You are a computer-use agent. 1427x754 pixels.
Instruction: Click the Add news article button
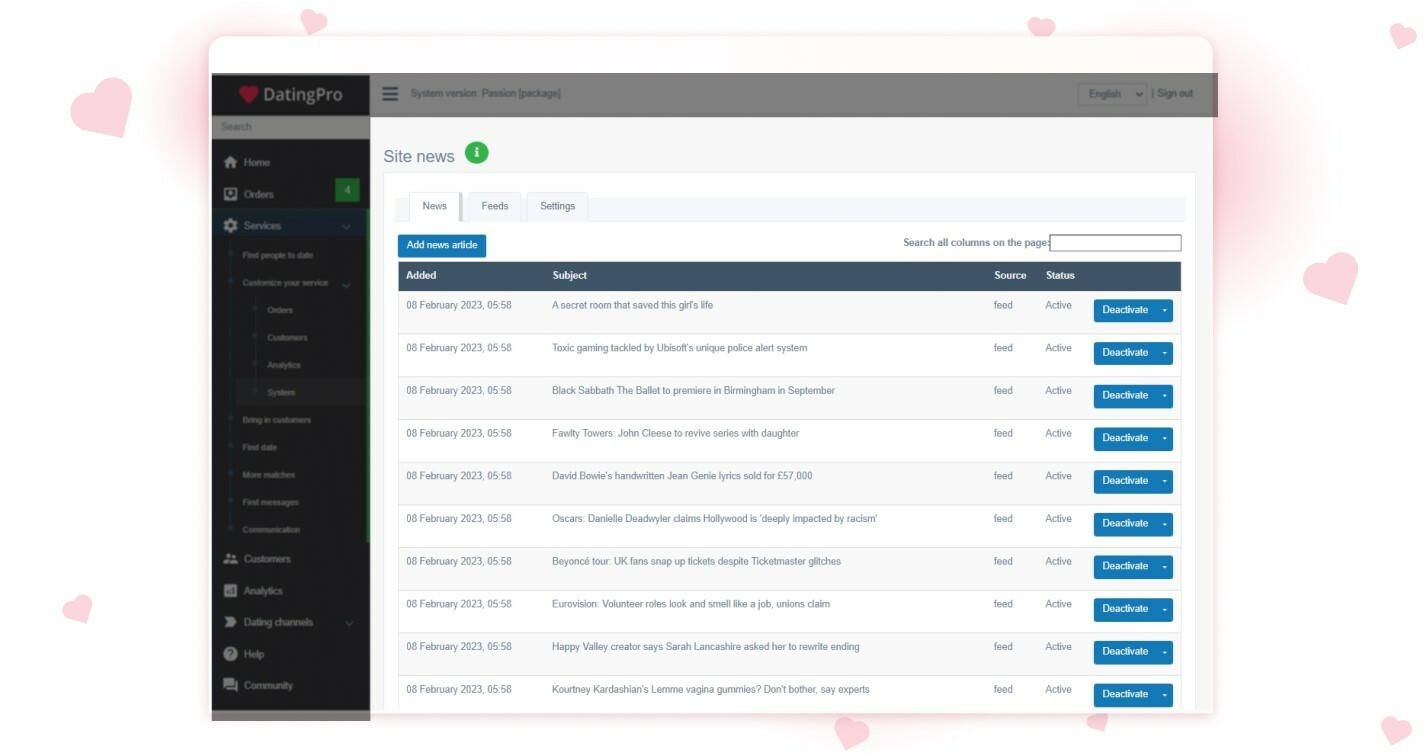pyautogui.click(x=442, y=245)
